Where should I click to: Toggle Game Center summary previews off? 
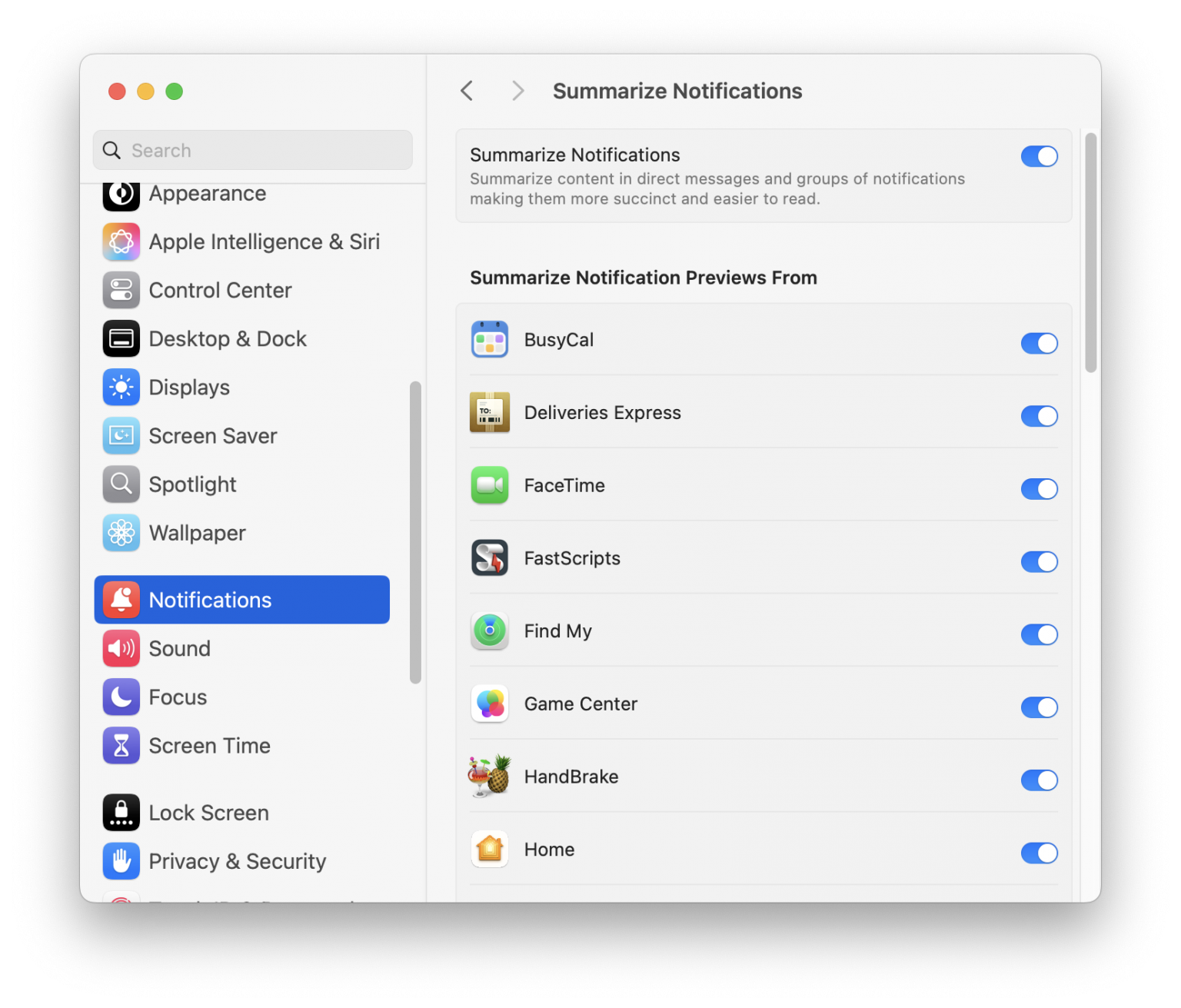(x=1040, y=707)
